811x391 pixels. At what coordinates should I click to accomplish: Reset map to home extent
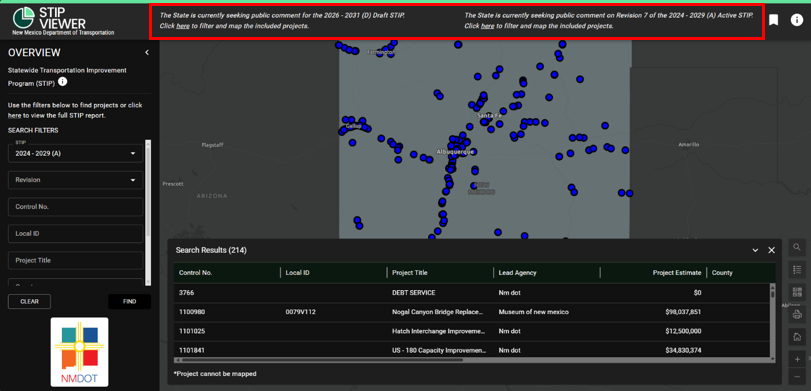point(797,337)
